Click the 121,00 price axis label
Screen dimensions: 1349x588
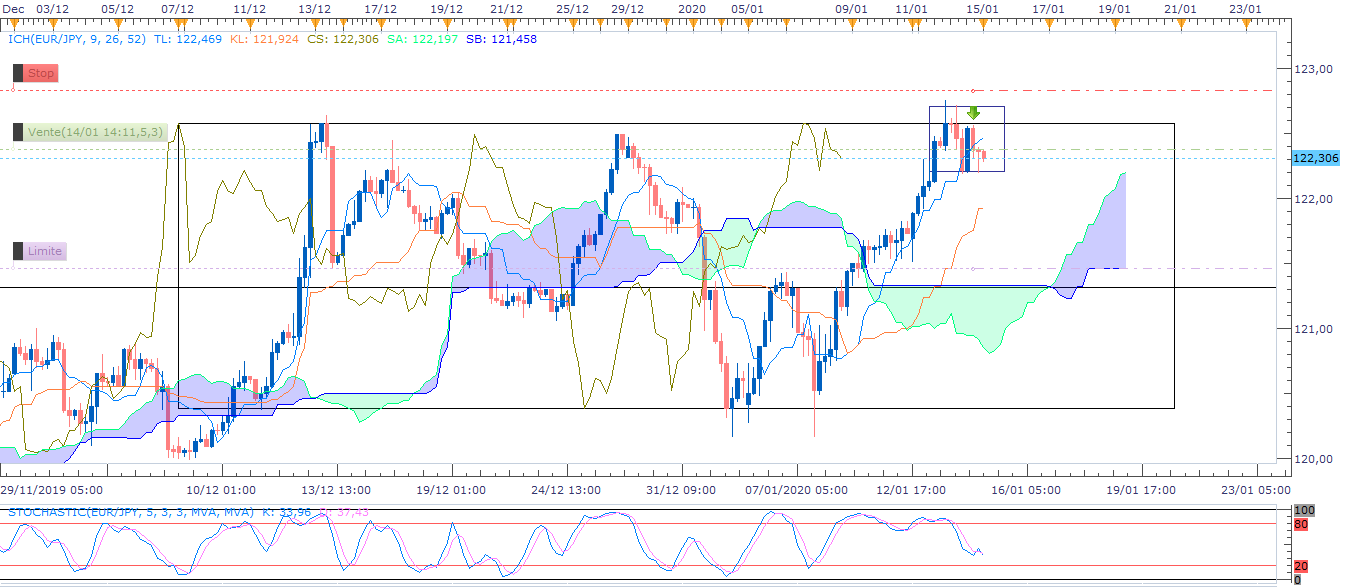tap(1313, 329)
